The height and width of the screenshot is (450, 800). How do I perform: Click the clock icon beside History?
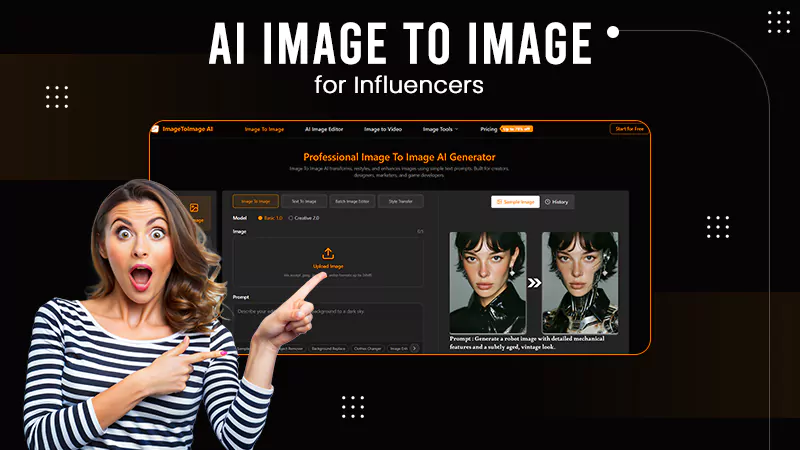(547, 202)
